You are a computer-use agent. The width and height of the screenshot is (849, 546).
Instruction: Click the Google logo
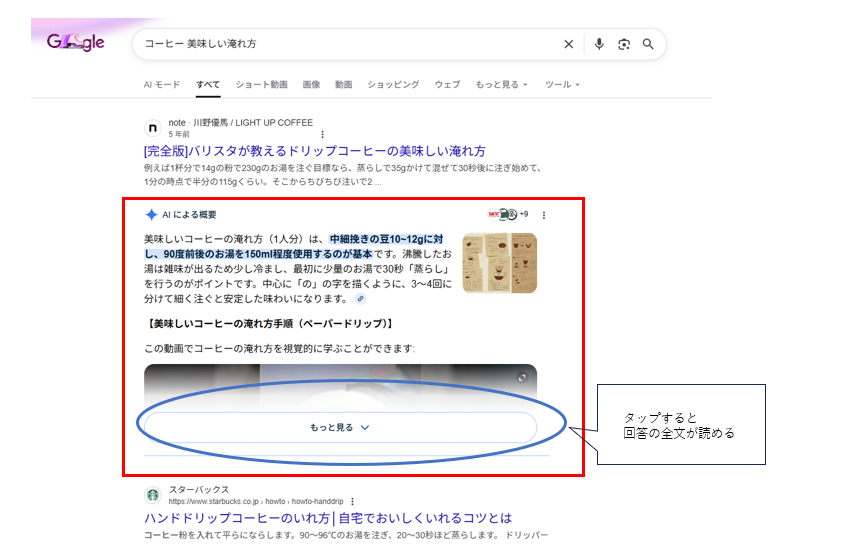tap(75, 43)
